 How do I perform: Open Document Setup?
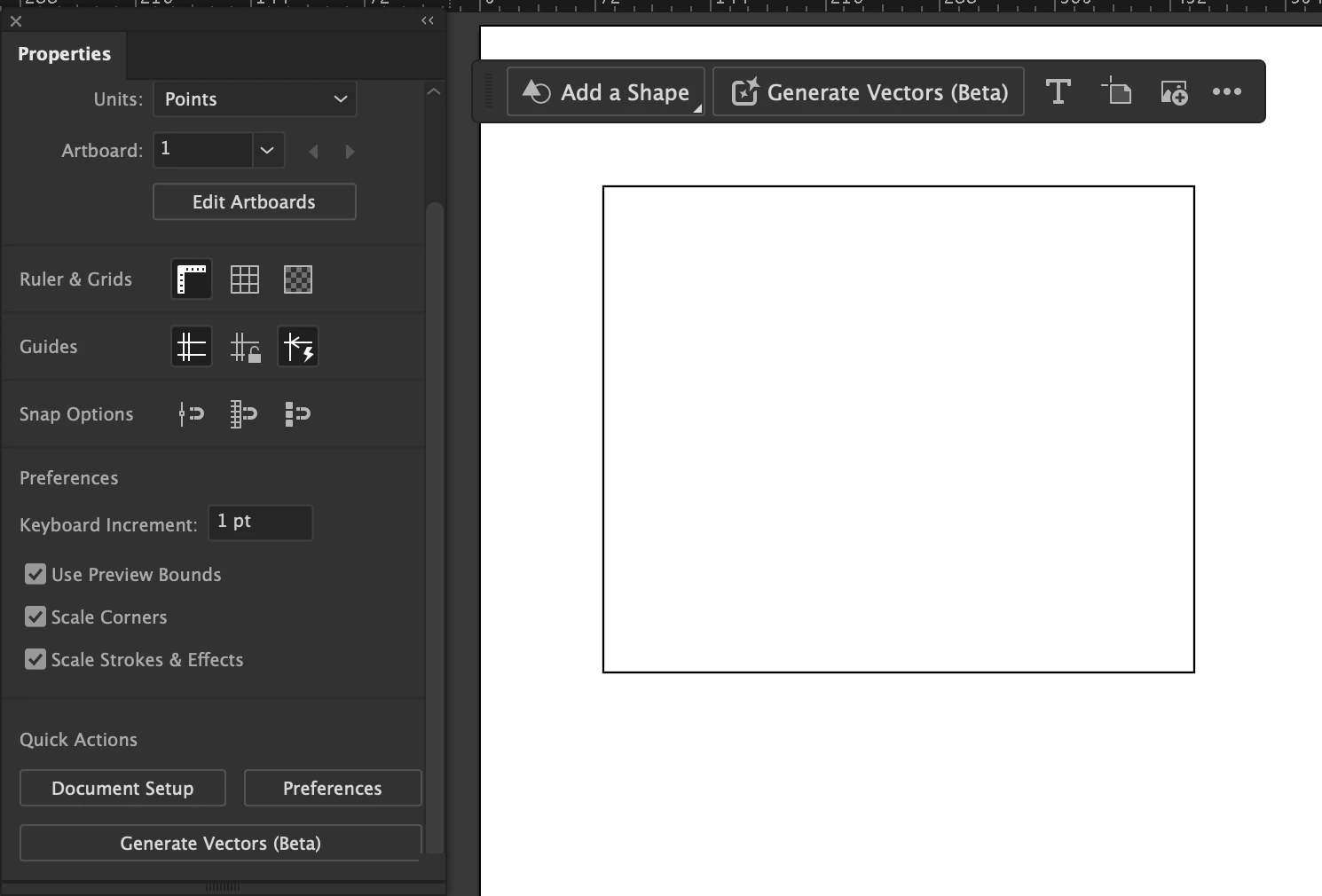pos(122,788)
